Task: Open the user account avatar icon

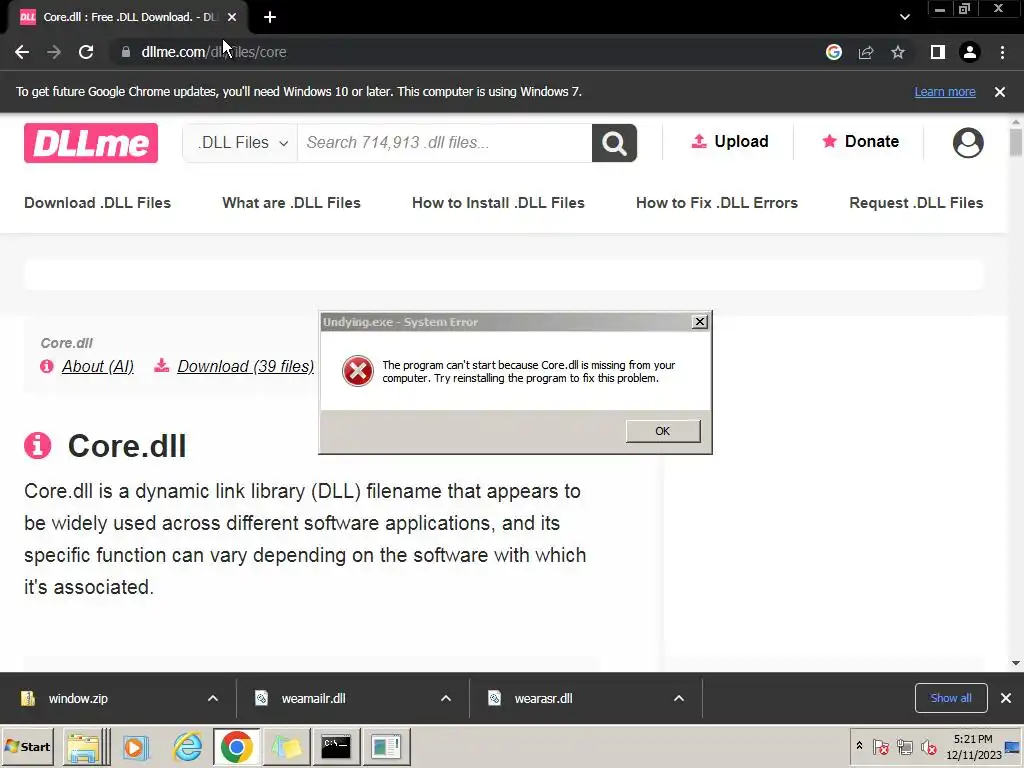Action: click(x=968, y=142)
